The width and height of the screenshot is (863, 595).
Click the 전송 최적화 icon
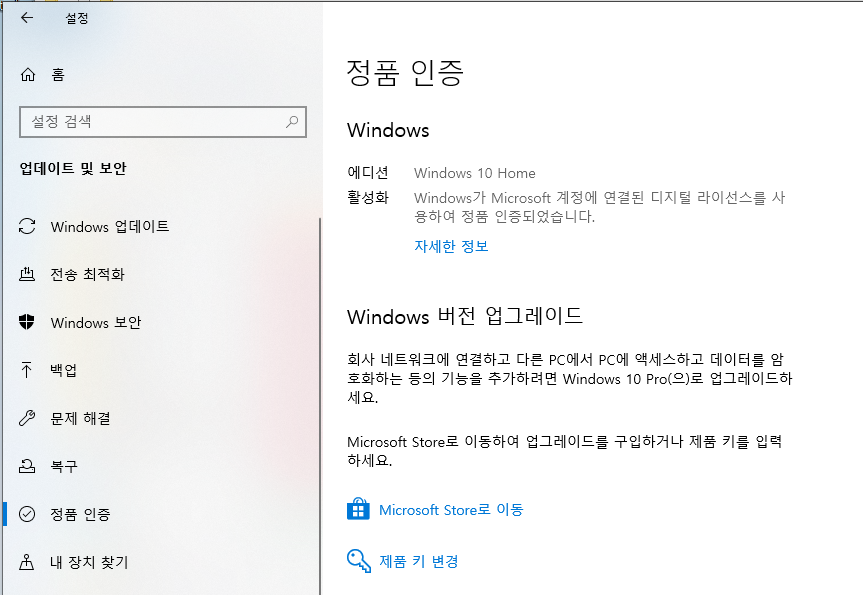pyautogui.click(x=27, y=274)
